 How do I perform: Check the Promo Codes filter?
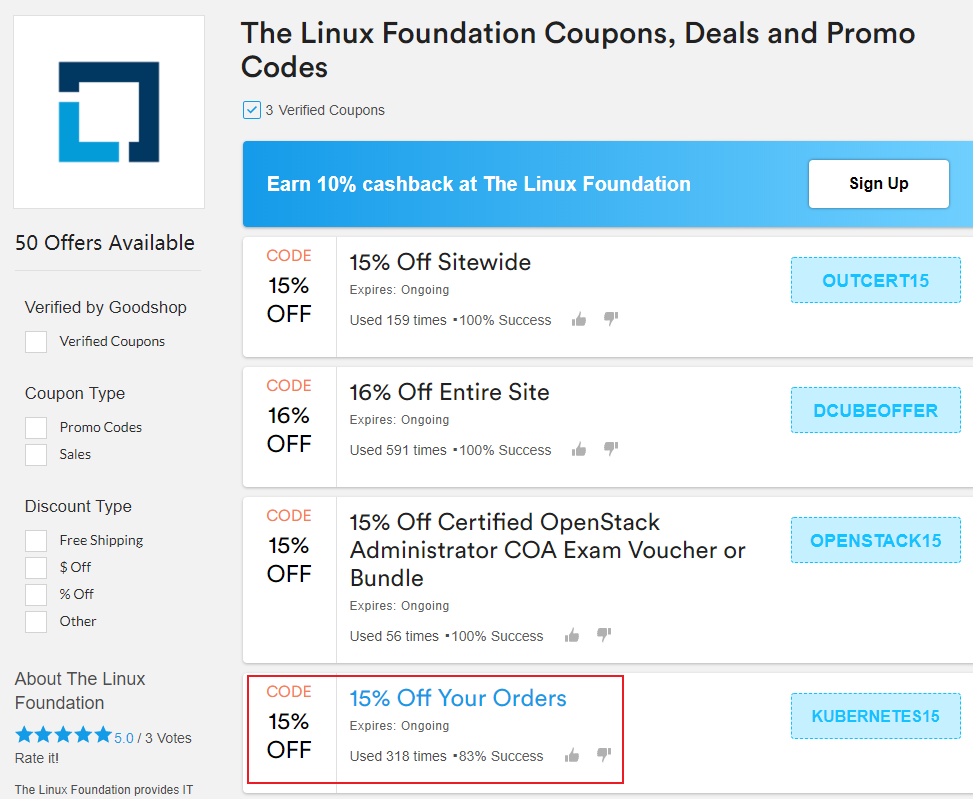click(36, 428)
